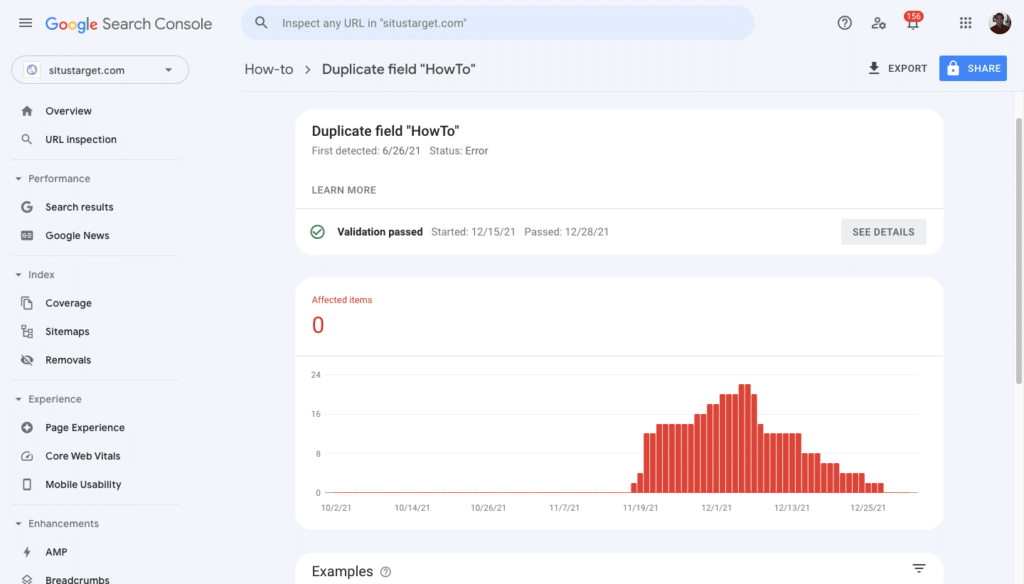Click the SEE DETAILS button
Image resolution: width=1024 pixels, height=584 pixels.
(883, 232)
